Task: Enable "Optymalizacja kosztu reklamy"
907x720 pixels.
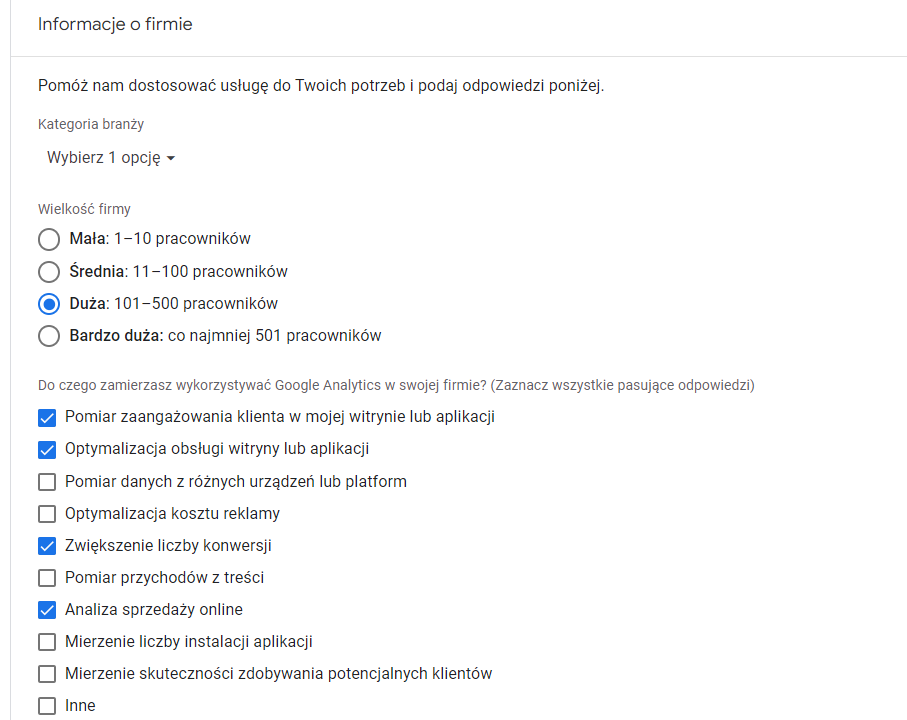Action: (46, 513)
